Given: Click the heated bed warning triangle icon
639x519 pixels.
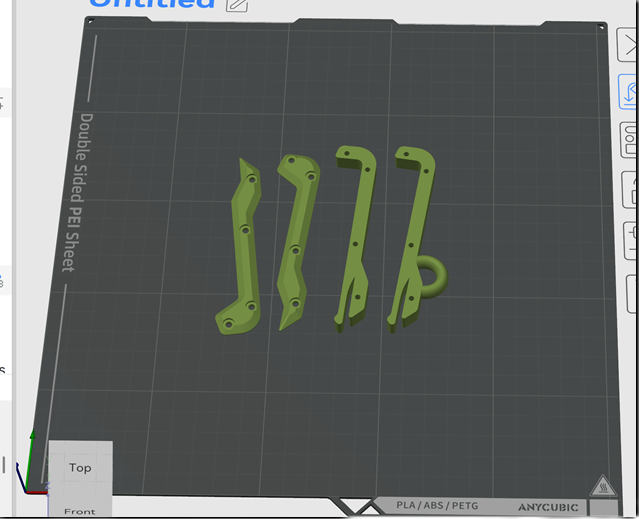Looking at the screenshot, I should (604, 486).
